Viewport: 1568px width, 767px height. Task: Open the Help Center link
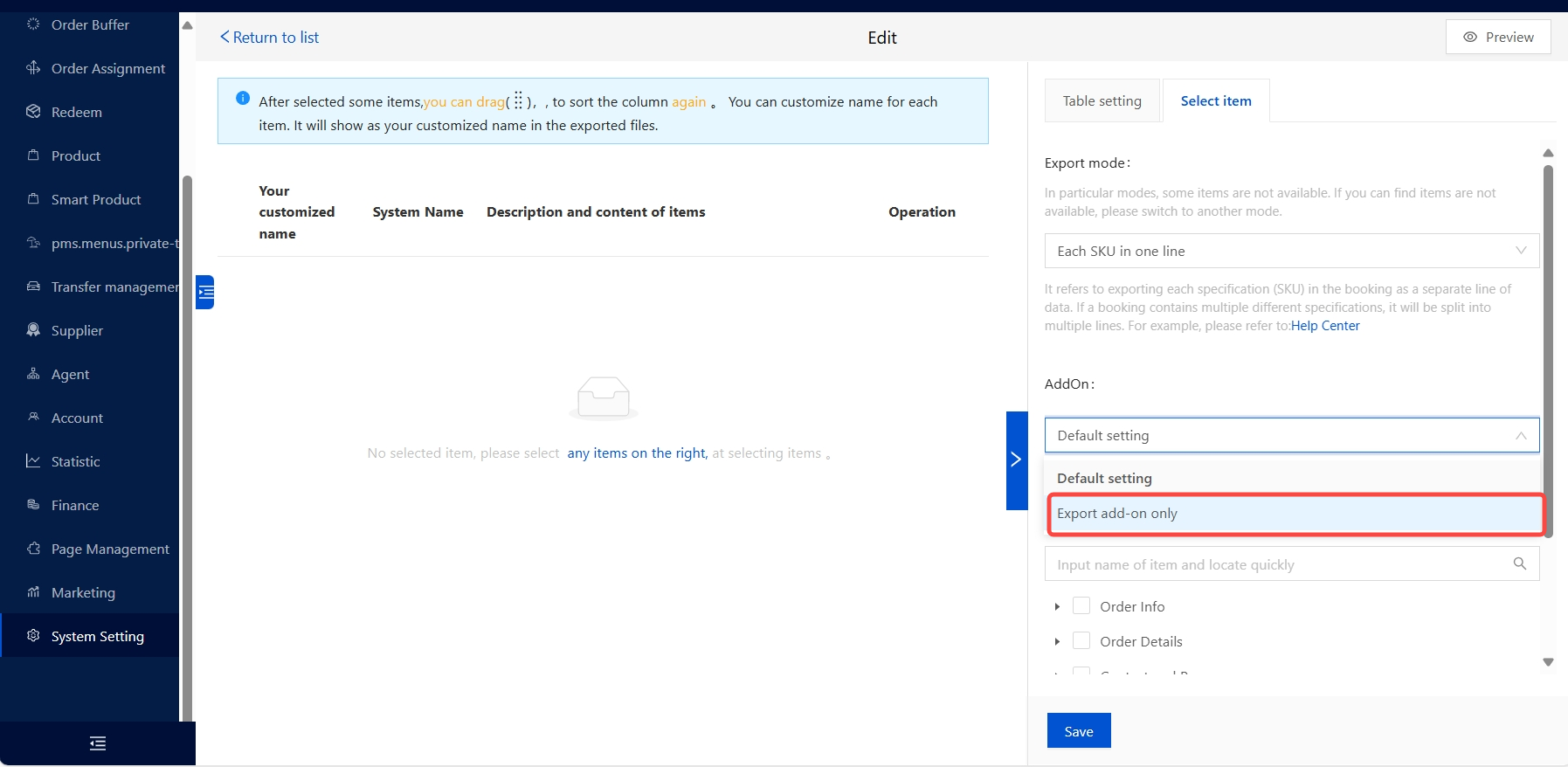[1325, 326]
